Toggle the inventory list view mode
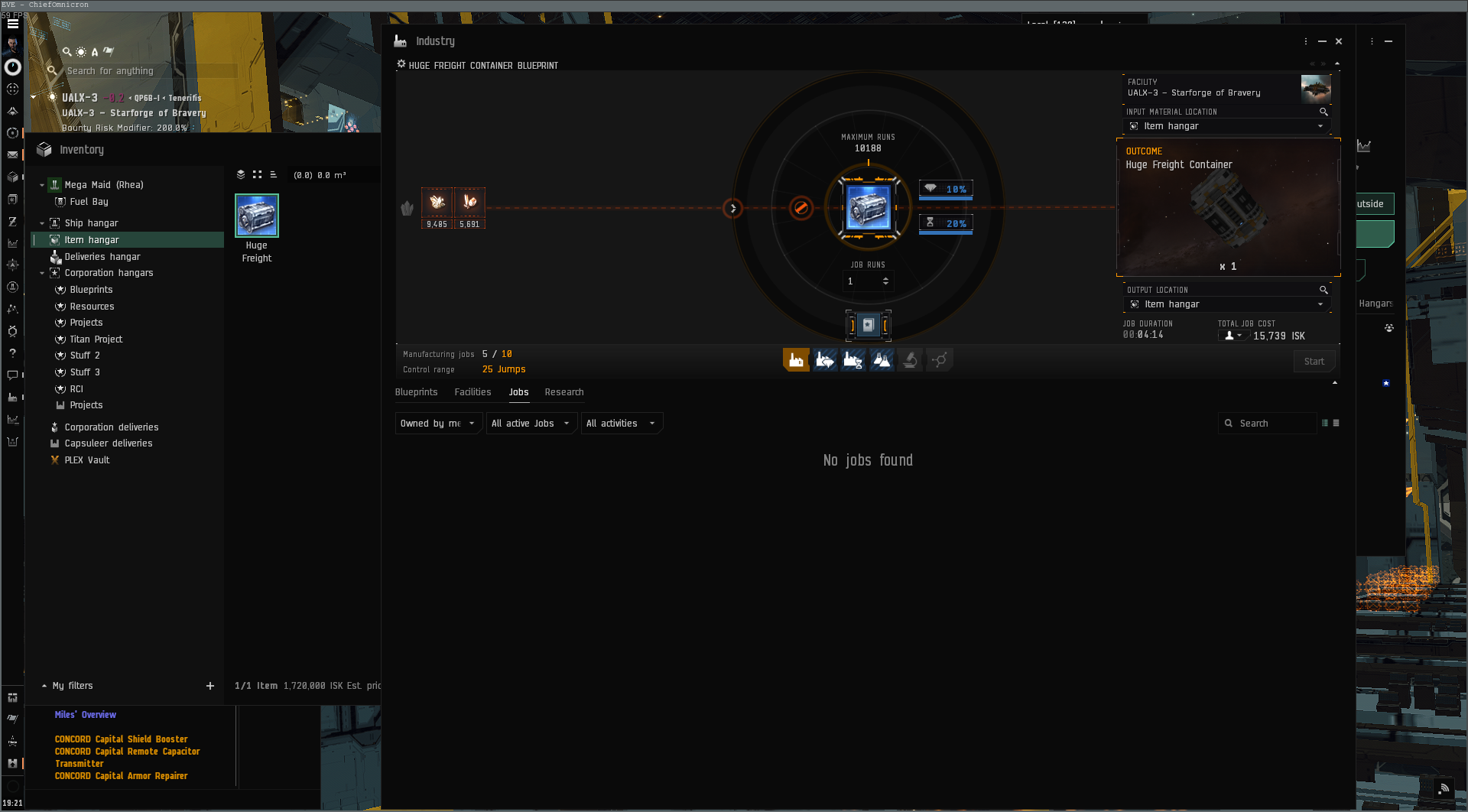 (273, 175)
